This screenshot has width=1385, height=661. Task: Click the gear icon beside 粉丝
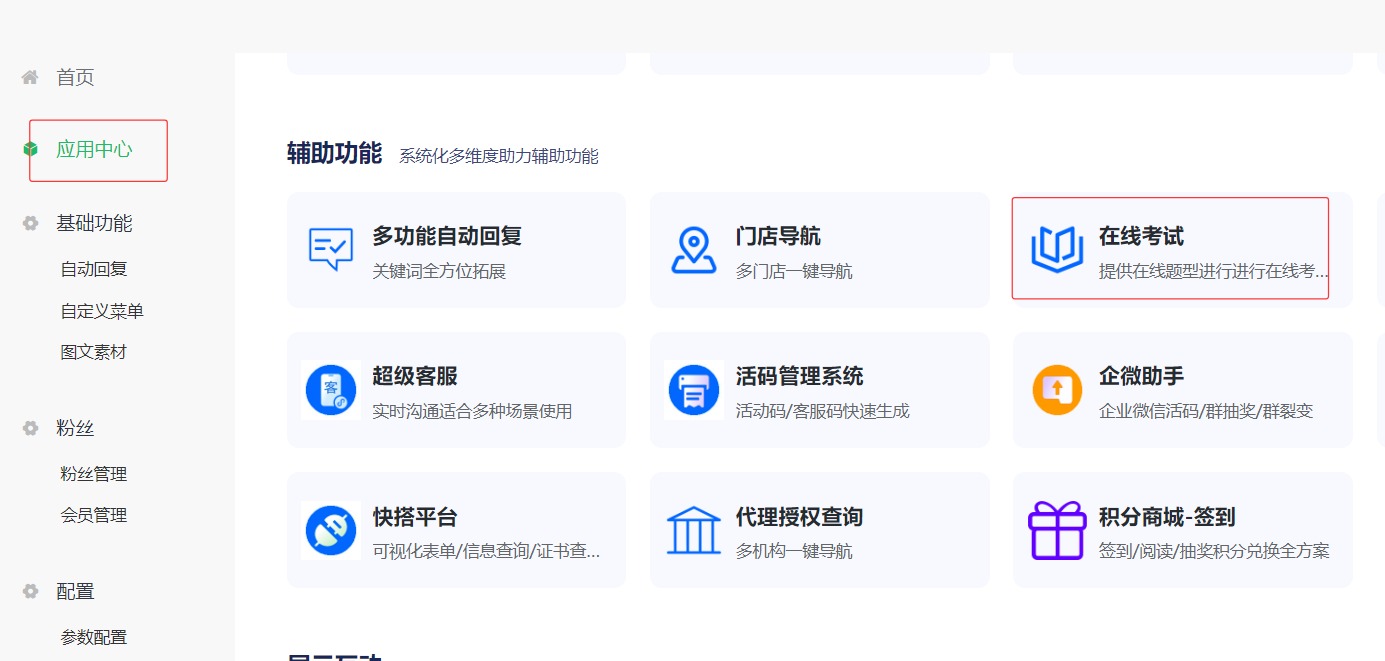(31, 428)
